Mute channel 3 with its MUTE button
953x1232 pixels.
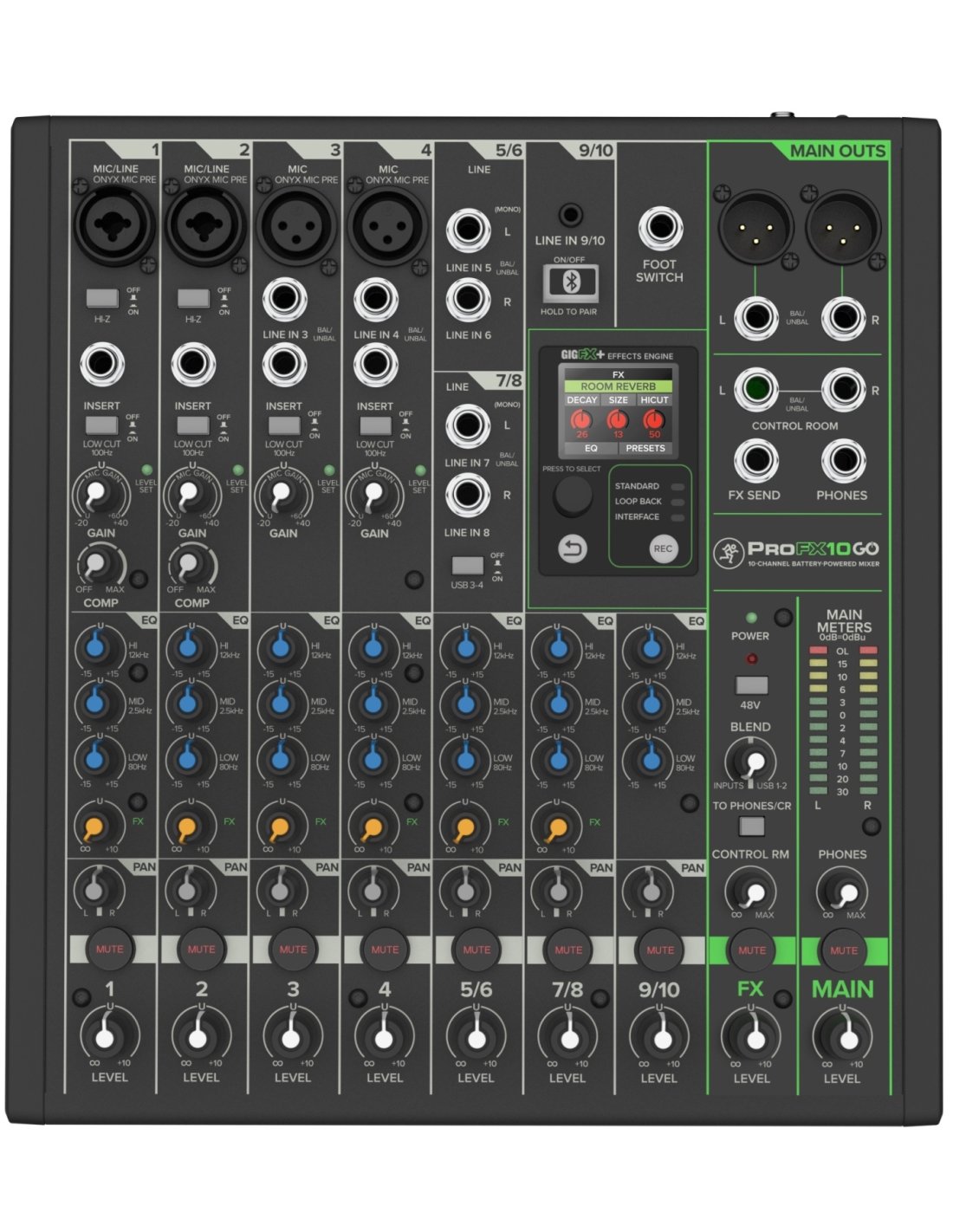click(x=293, y=949)
